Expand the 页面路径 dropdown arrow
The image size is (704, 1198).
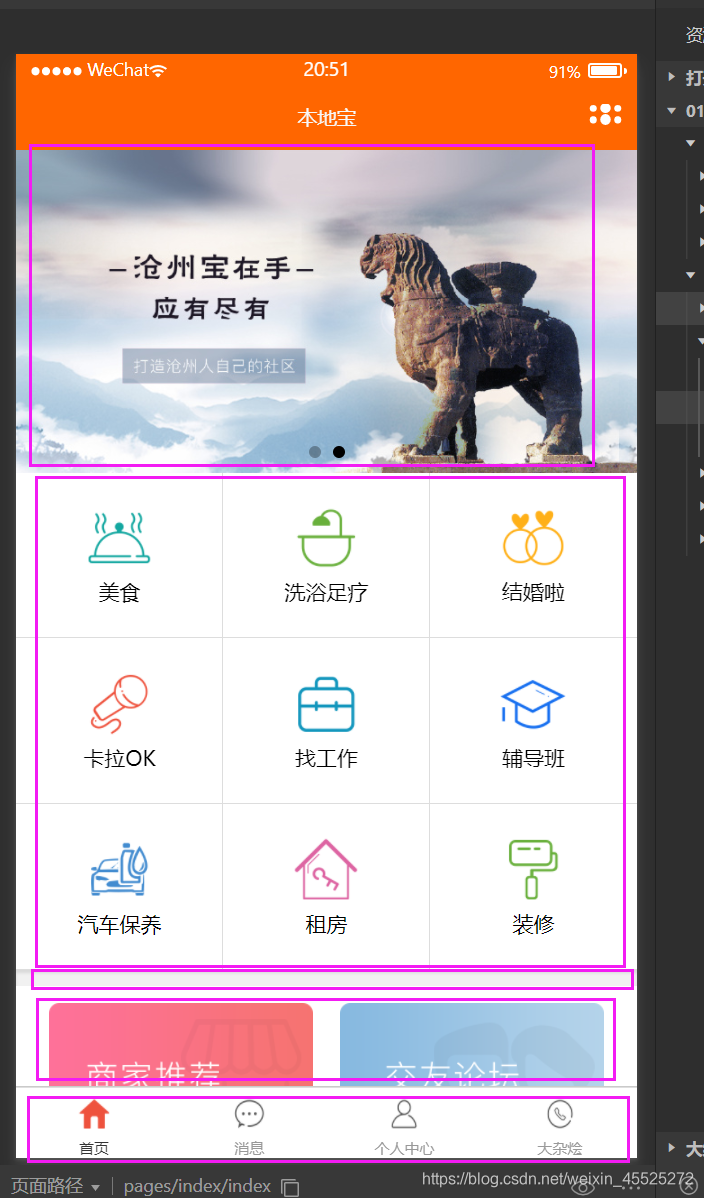(x=96, y=1187)
